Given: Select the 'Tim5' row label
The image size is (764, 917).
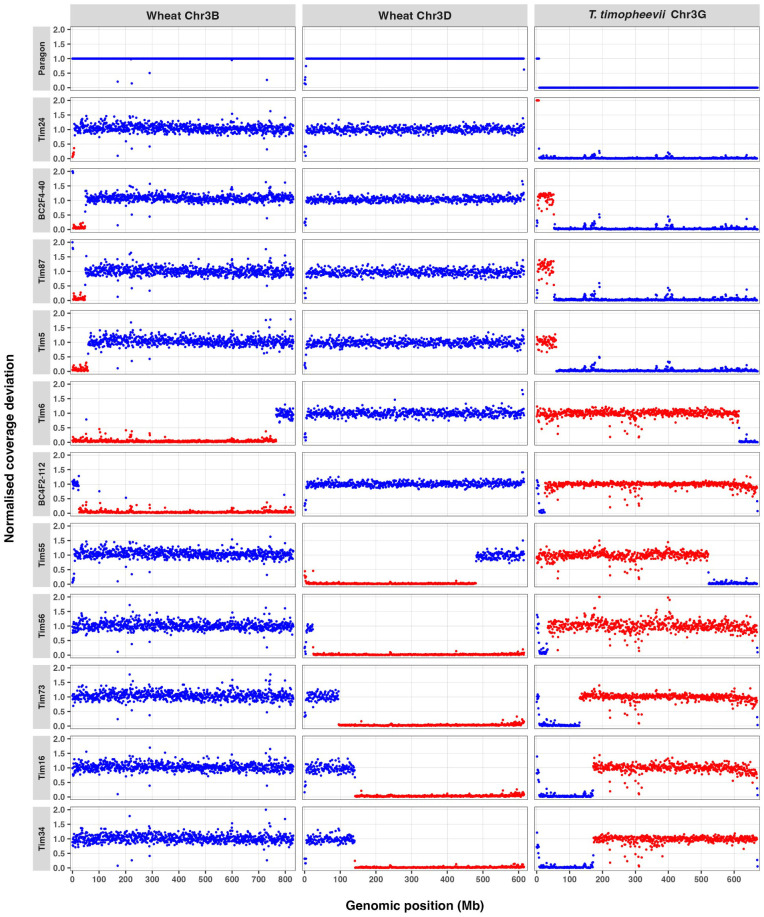Looking at the screenshot, I should pyautogui.click(x=43, y=342).
